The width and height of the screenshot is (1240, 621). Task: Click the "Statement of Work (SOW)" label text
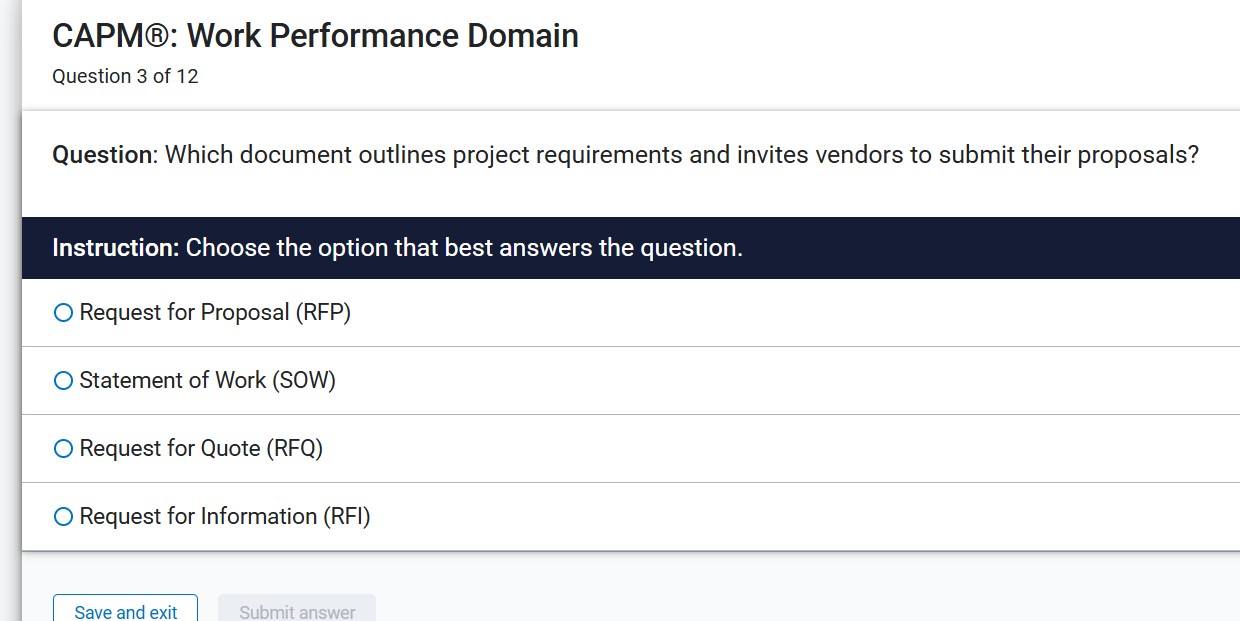(208, 380)
